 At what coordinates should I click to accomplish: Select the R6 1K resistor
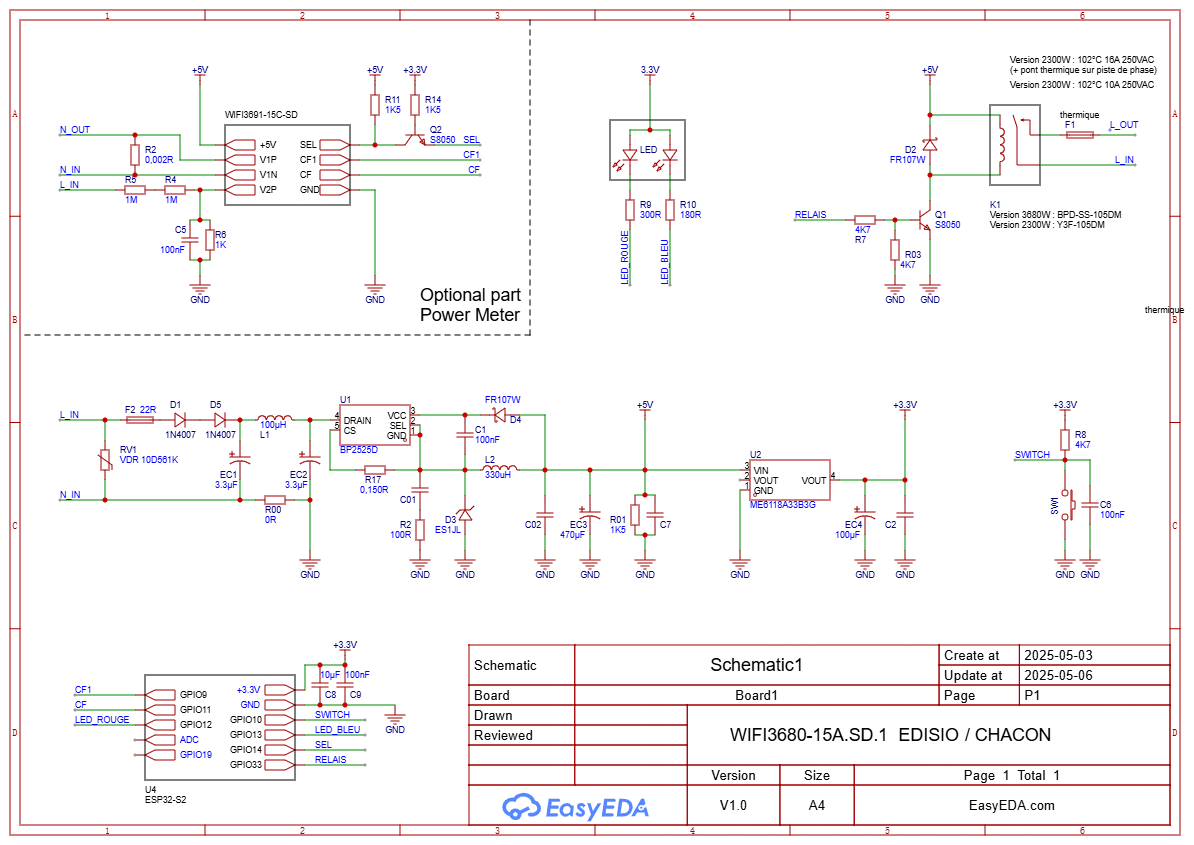point(209,240)
